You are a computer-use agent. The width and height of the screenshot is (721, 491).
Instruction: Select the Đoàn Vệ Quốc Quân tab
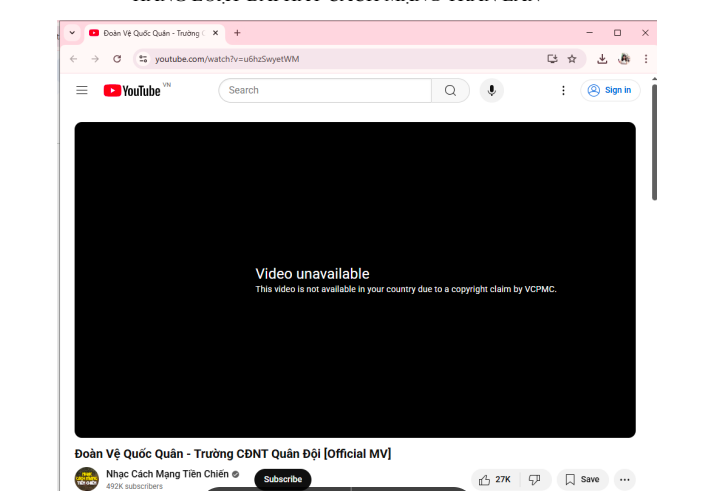pos(148,33)
